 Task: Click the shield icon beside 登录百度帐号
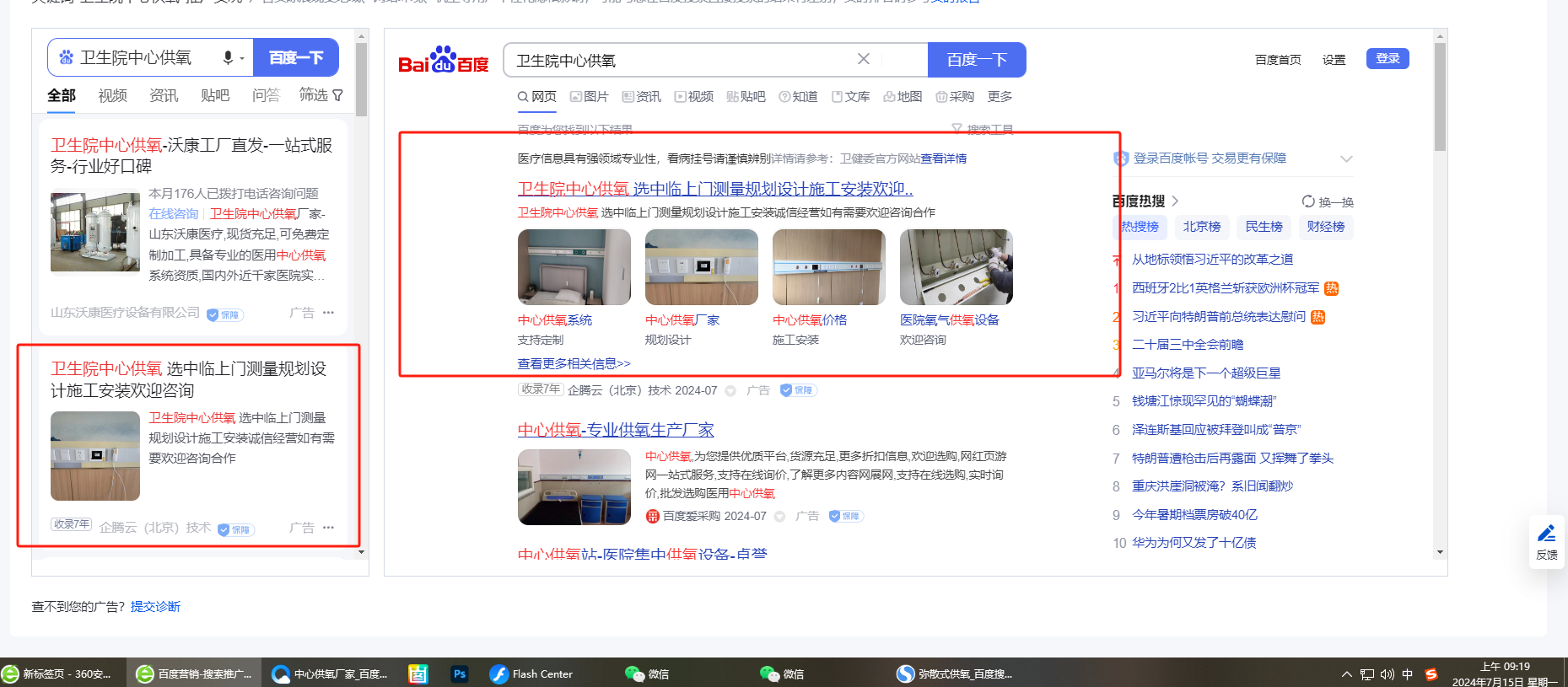click(1121, 158)
